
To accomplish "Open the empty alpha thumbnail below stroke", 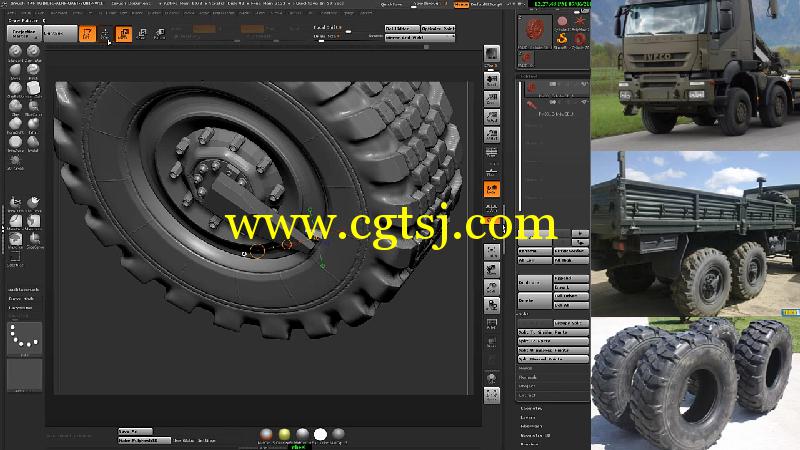I will pos(24,374).
